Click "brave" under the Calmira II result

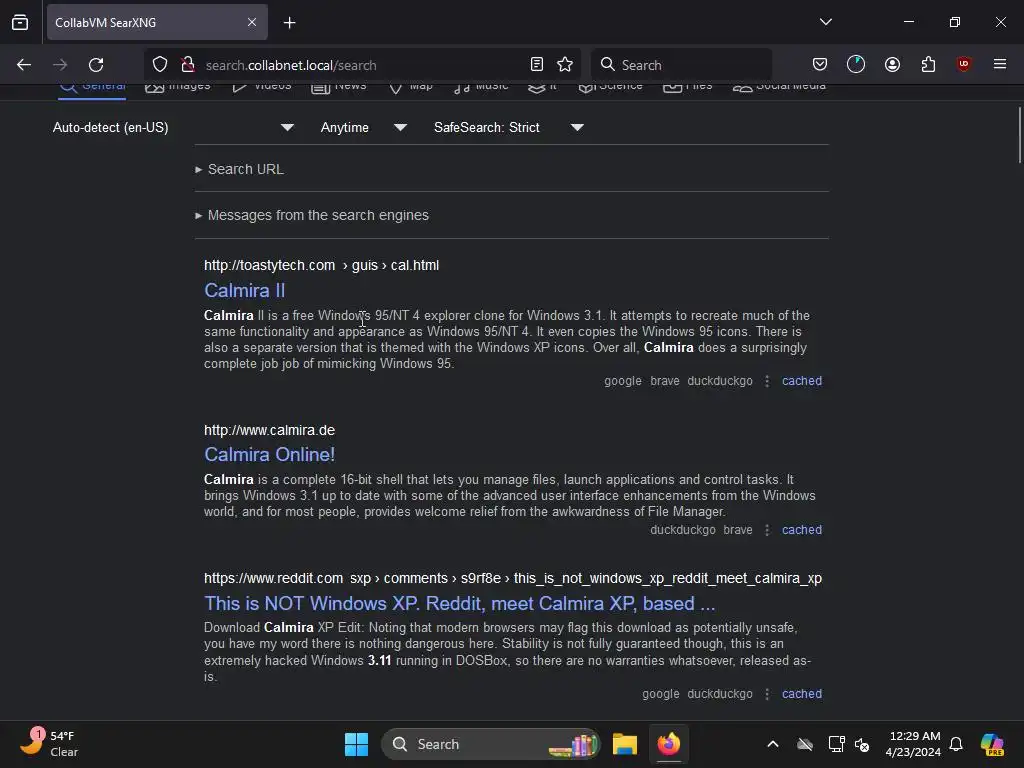point(665,381)
